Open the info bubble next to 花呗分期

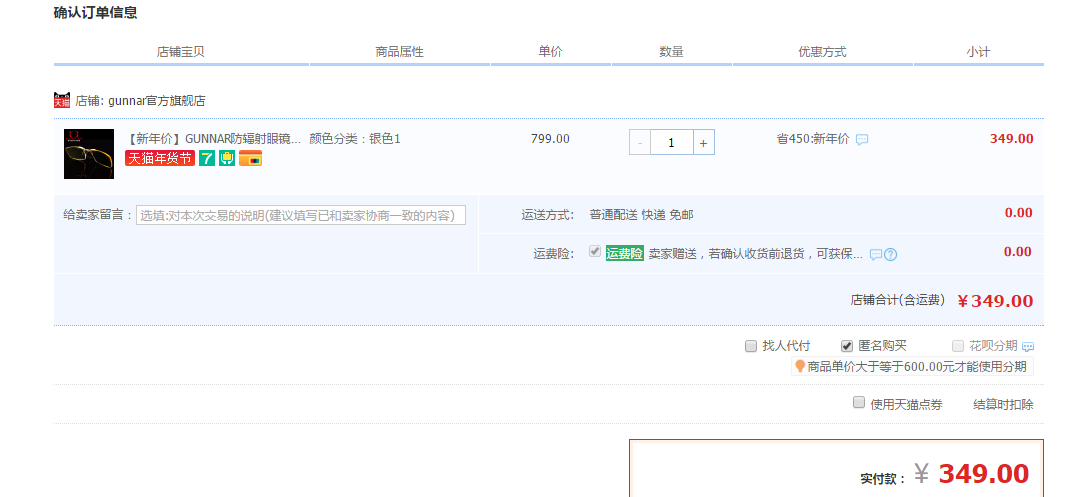point(1028,347)
